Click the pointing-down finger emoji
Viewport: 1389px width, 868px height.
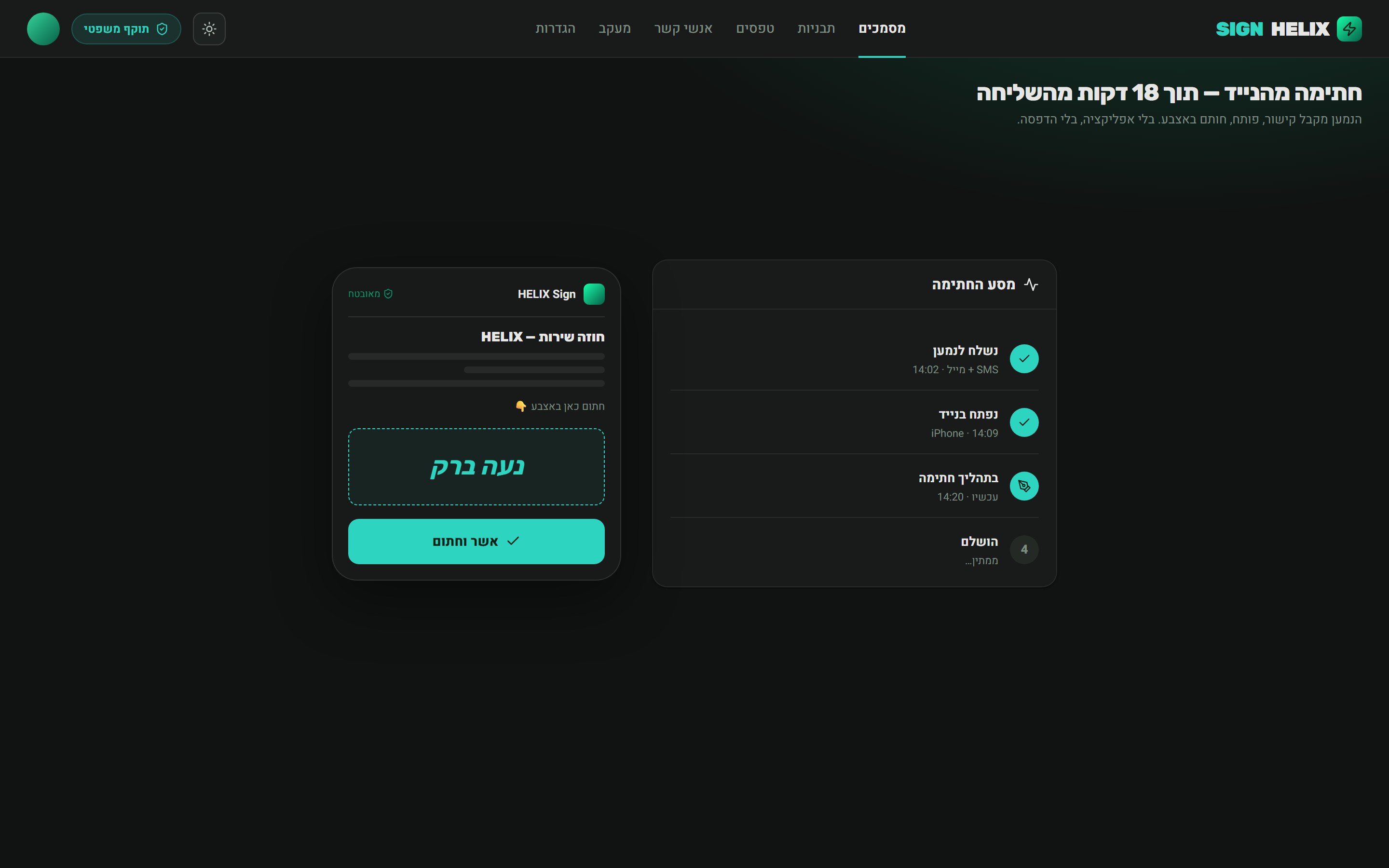click(x=520, y=407)
